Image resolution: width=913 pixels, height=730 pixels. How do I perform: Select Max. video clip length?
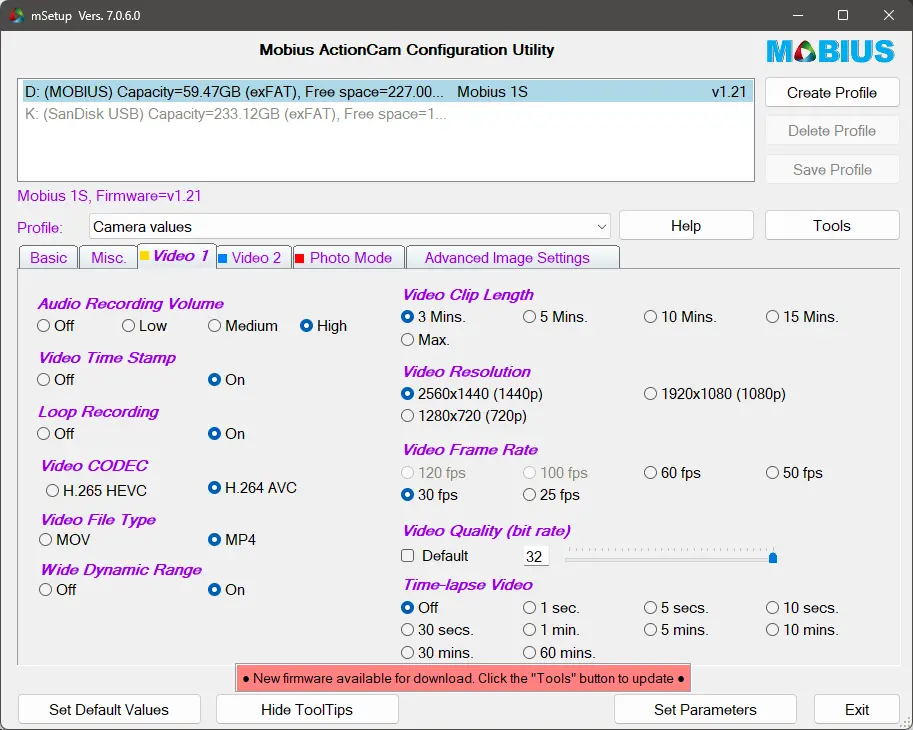(425, 340)
